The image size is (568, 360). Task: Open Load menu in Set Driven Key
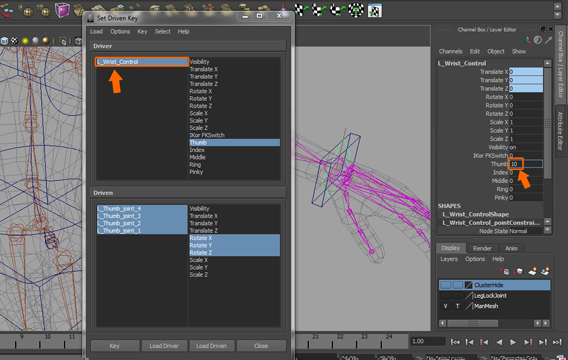96,32
